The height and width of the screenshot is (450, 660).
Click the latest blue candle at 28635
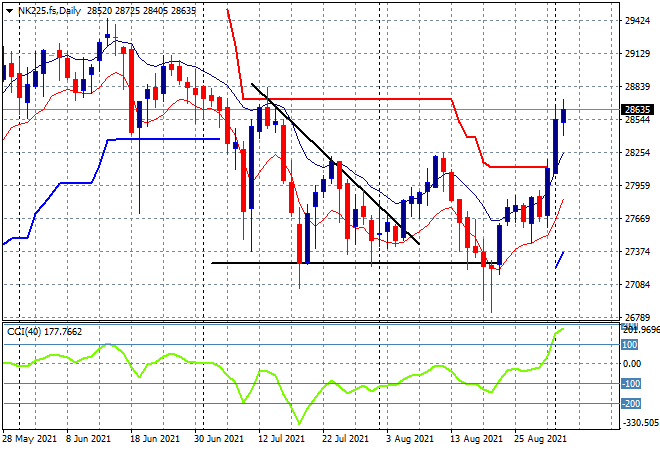[564, 116]
